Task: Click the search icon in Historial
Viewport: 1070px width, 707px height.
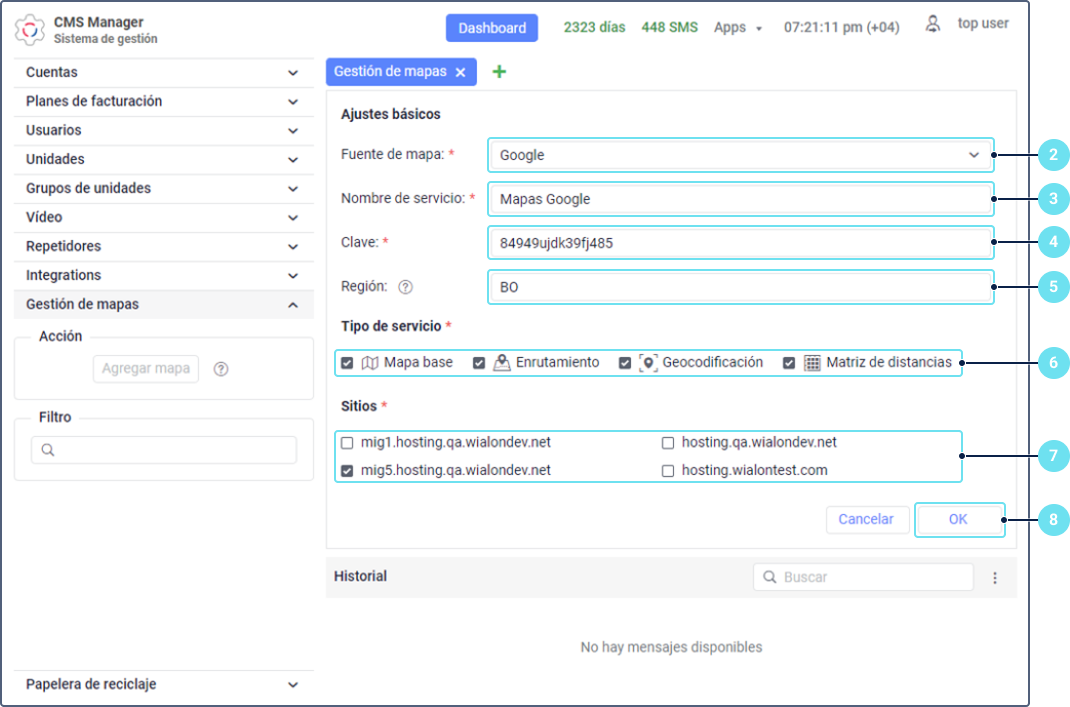Action: [x=769, y=577]
